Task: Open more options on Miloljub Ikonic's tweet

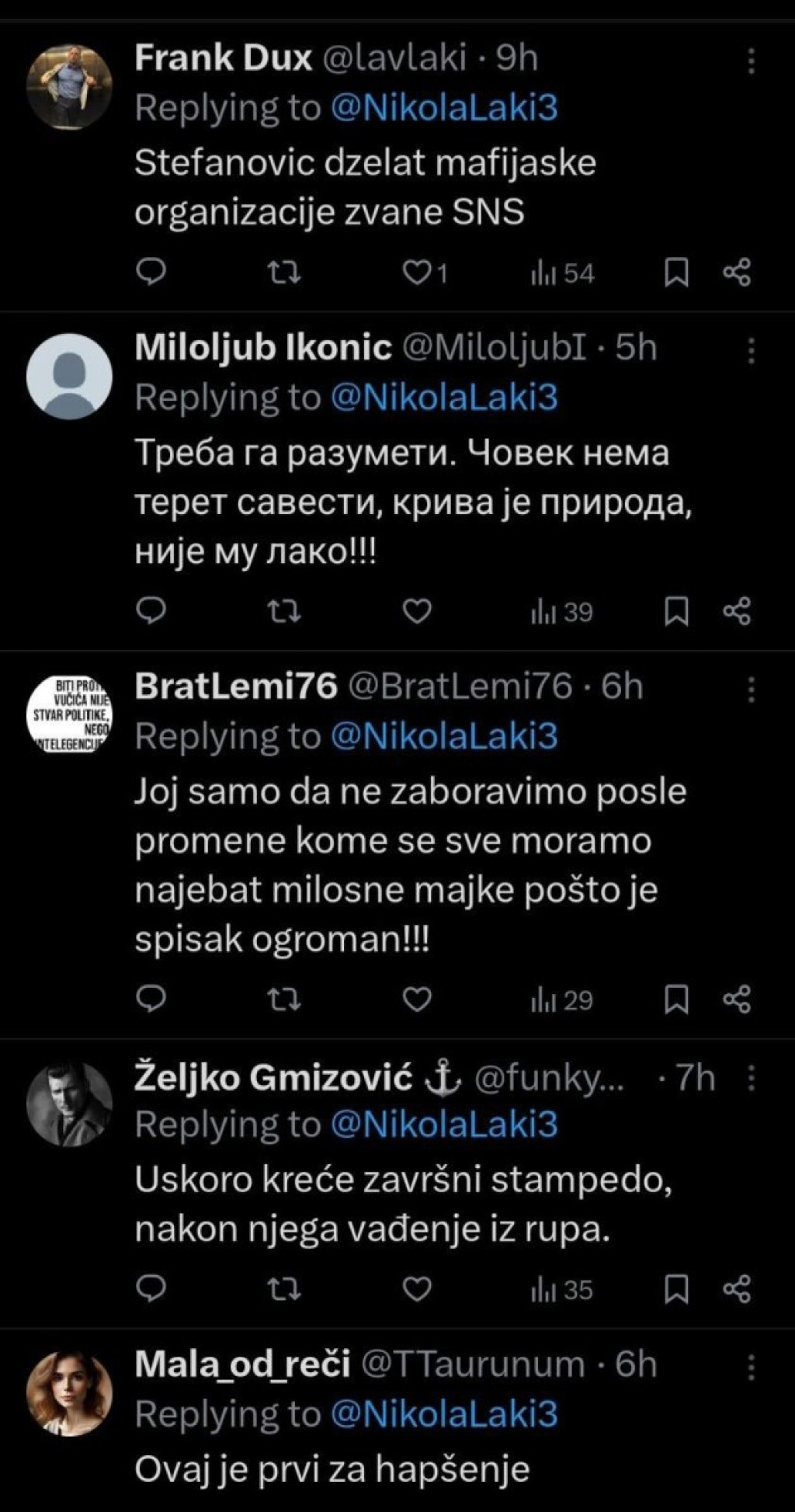Action: [x=751, y=351]
